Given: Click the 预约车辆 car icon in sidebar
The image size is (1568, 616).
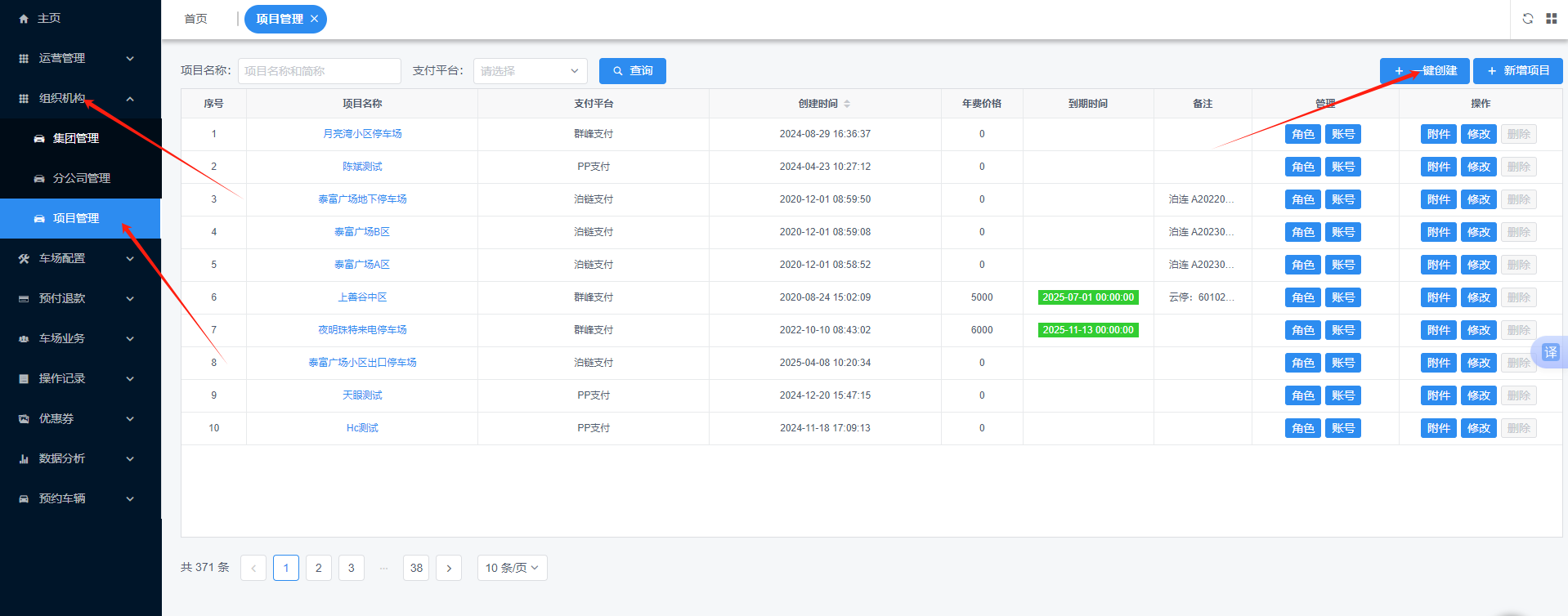Looking at the screenshot, I should [24, 499].
